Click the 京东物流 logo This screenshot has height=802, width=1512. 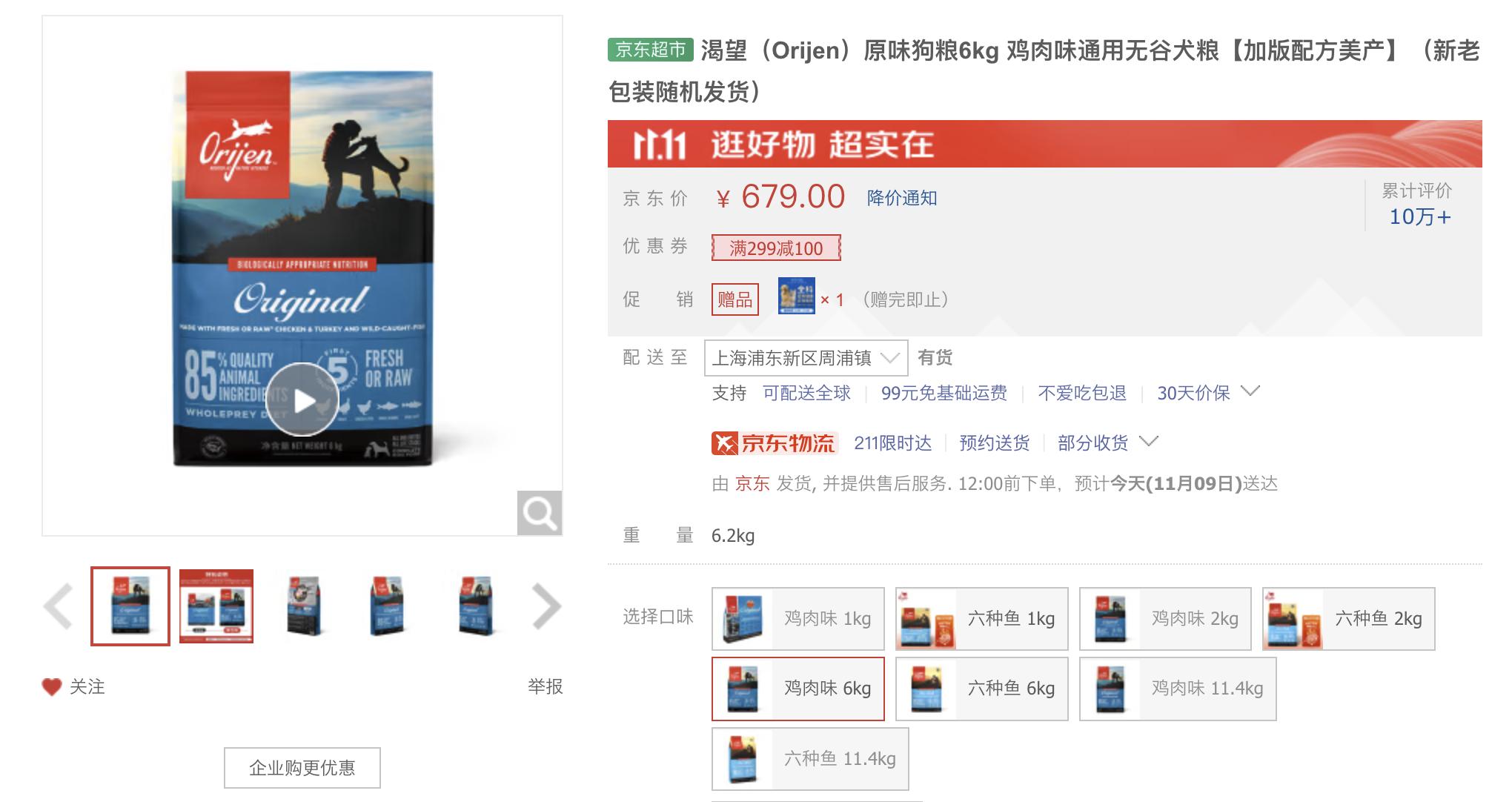click(x=775, y=443)
